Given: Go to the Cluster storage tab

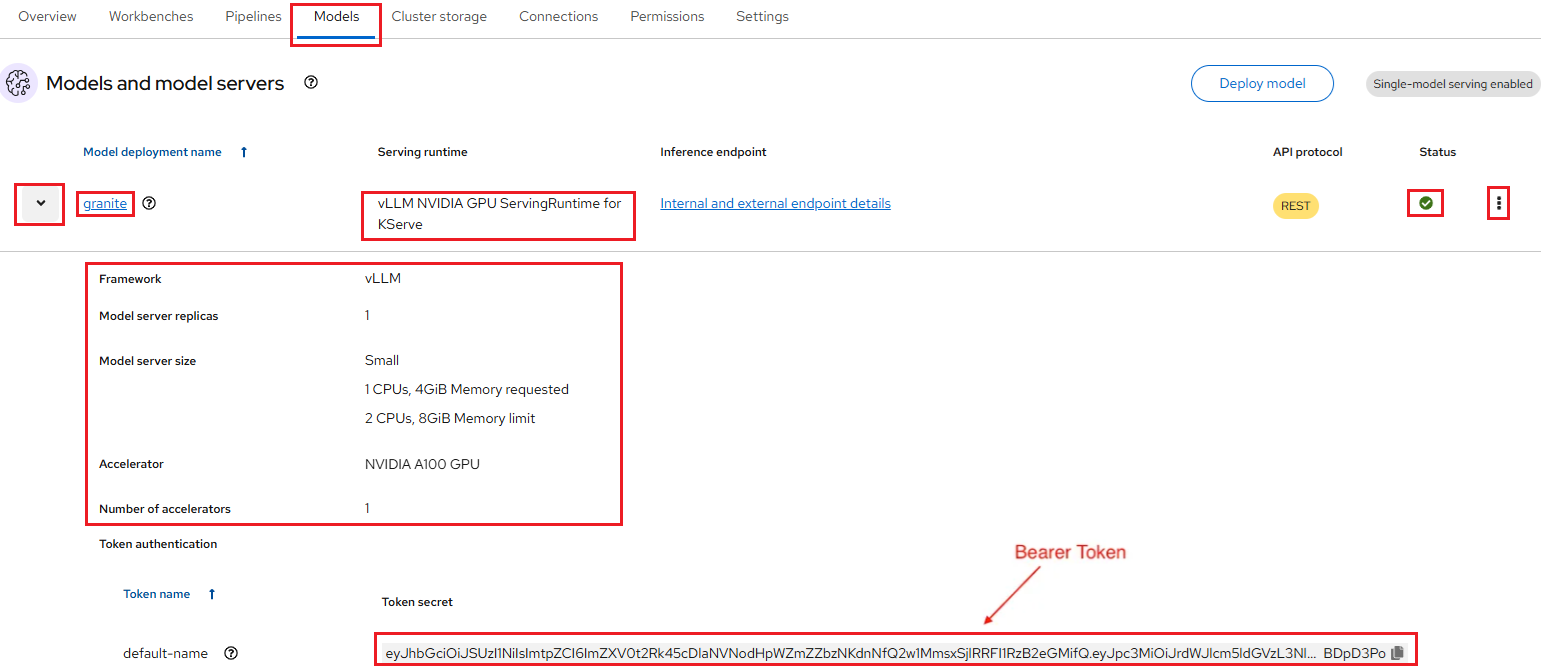Looking at the screenshot, I should [x=439, y=17].
